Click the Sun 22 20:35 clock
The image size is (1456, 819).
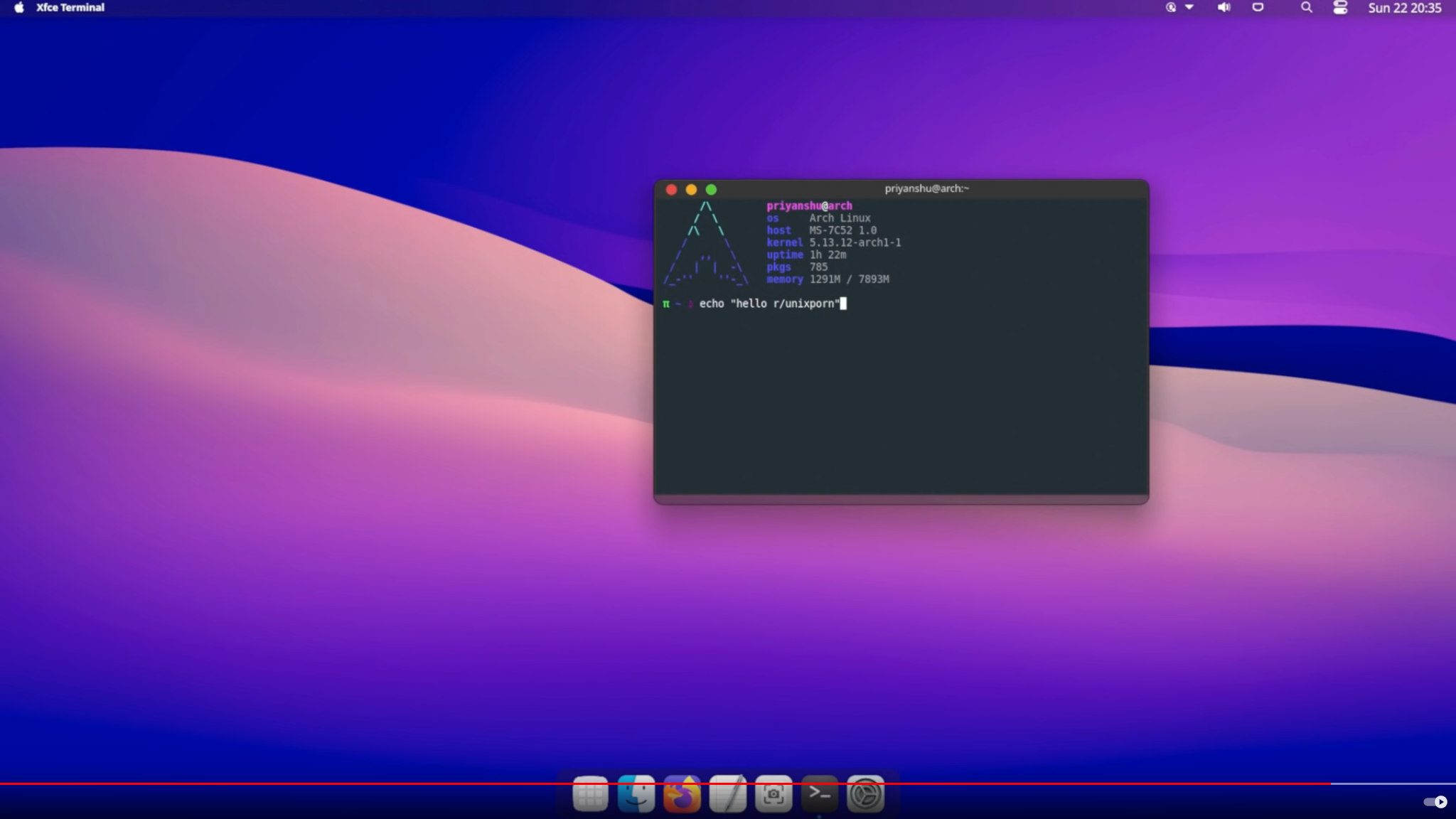tap(1404, 8)
